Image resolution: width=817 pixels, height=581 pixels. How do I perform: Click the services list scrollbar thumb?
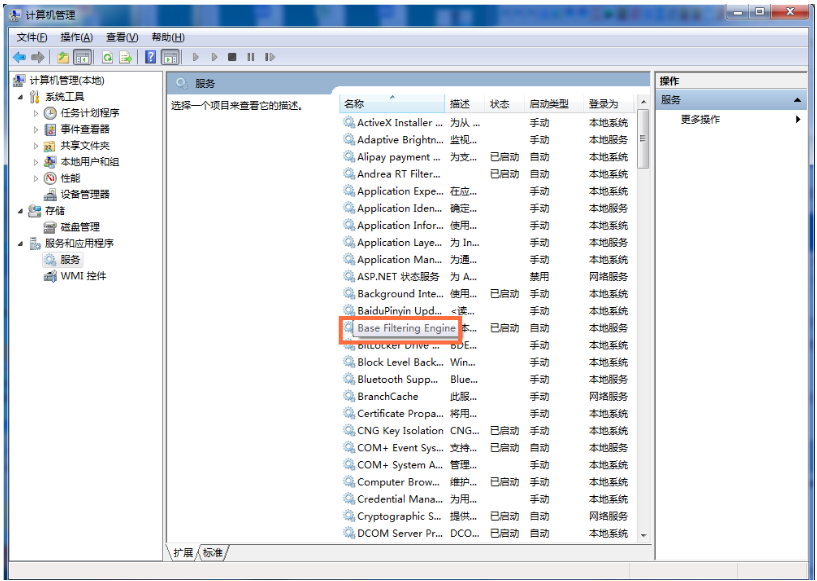pos(643,139)
